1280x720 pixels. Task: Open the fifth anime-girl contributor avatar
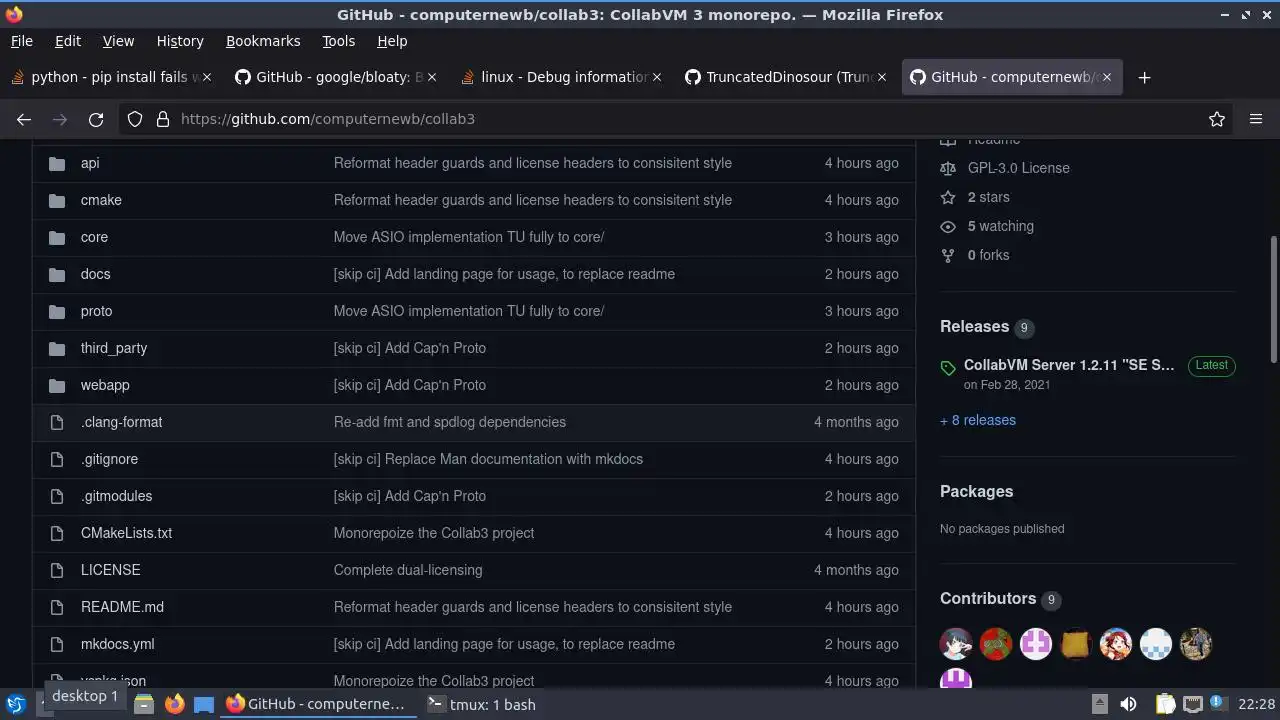(x=1116, y=644)
